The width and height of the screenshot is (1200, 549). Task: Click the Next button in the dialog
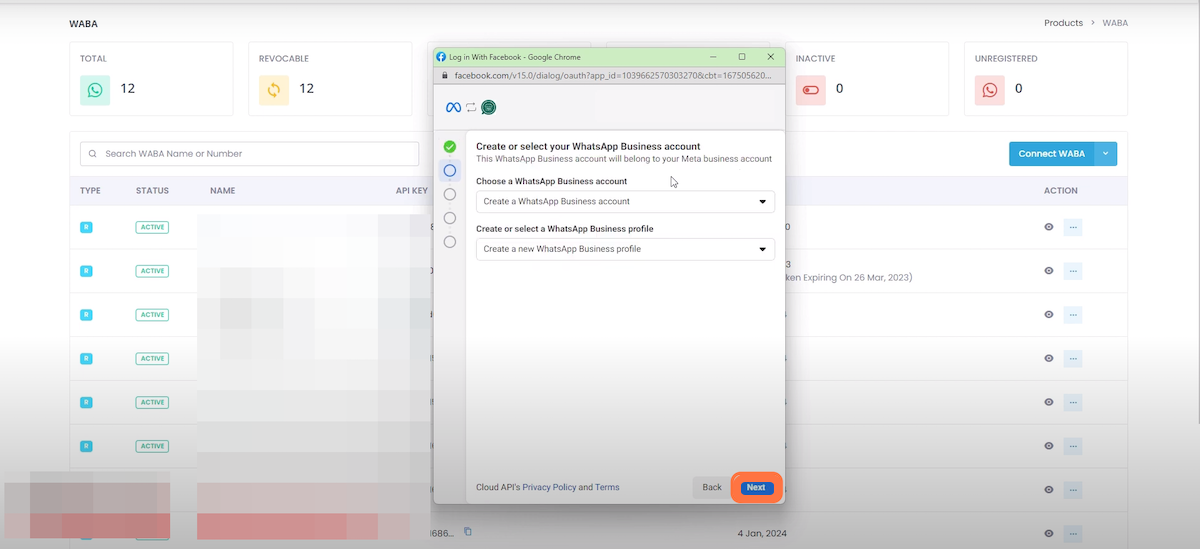coord(756,487)
